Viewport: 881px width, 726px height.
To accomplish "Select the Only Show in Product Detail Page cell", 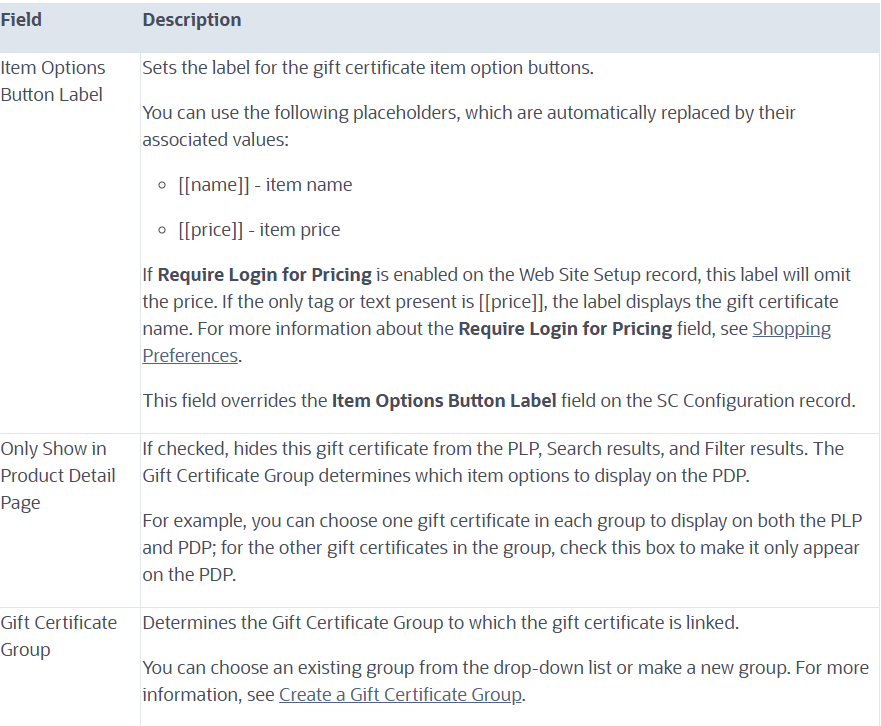I will (x=57, y=475).
